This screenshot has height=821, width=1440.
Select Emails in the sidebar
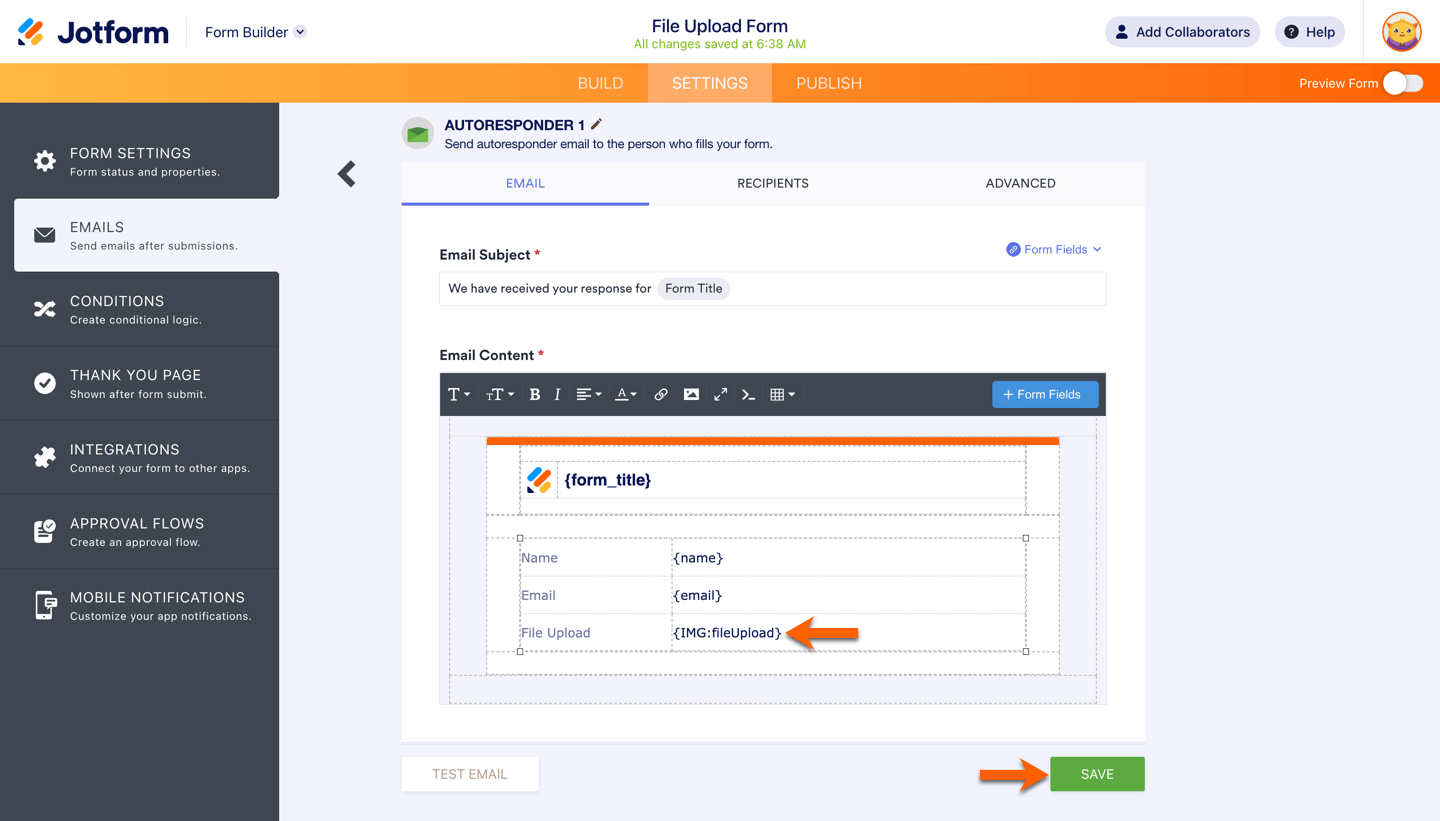[x=147, y=235]
